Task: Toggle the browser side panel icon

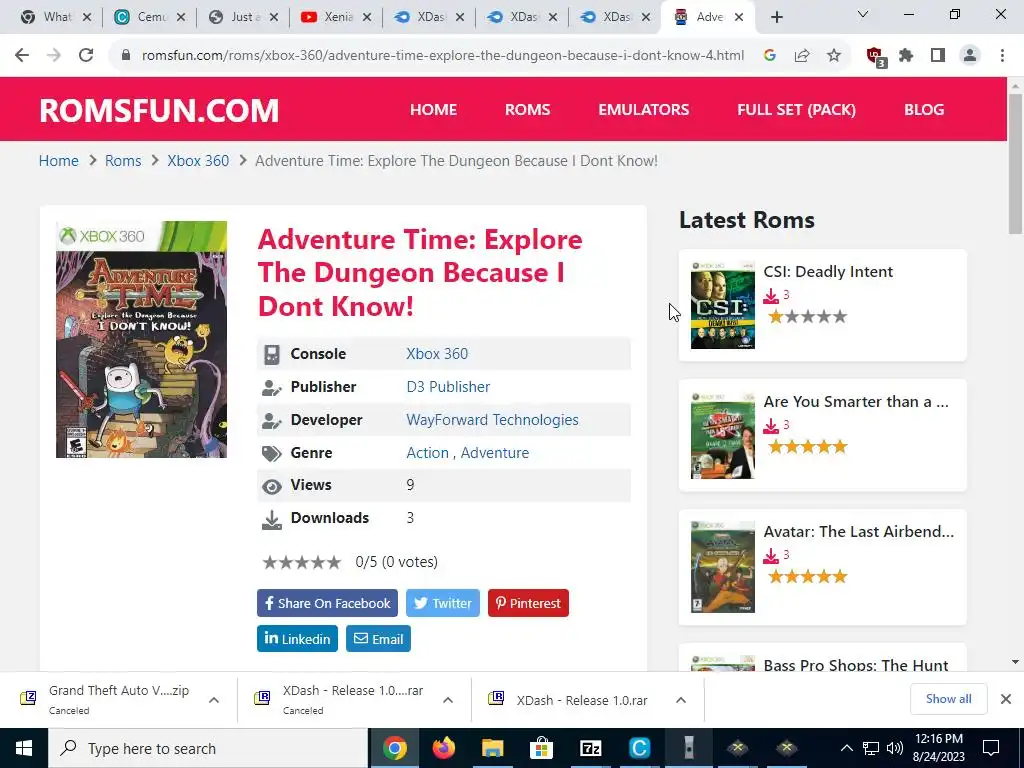Action: pyautogui.click(x=938, y=56)
